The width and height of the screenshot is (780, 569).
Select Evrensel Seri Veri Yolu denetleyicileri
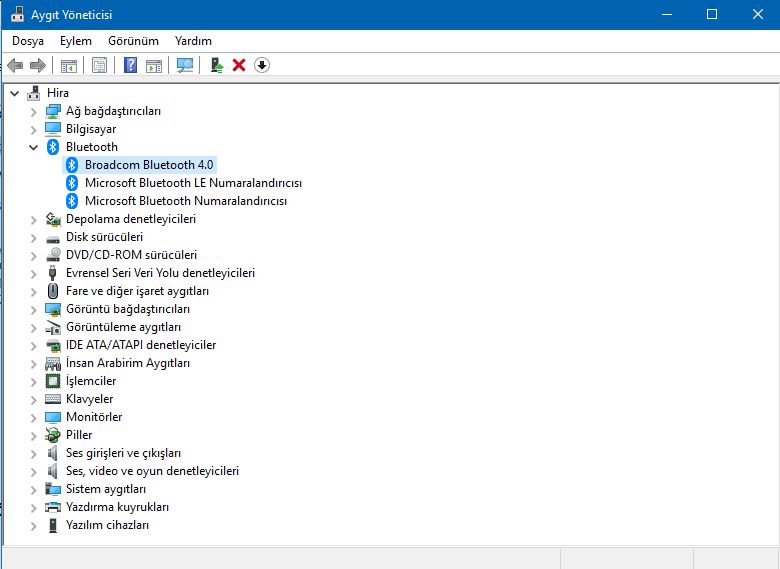coord(160,273)
